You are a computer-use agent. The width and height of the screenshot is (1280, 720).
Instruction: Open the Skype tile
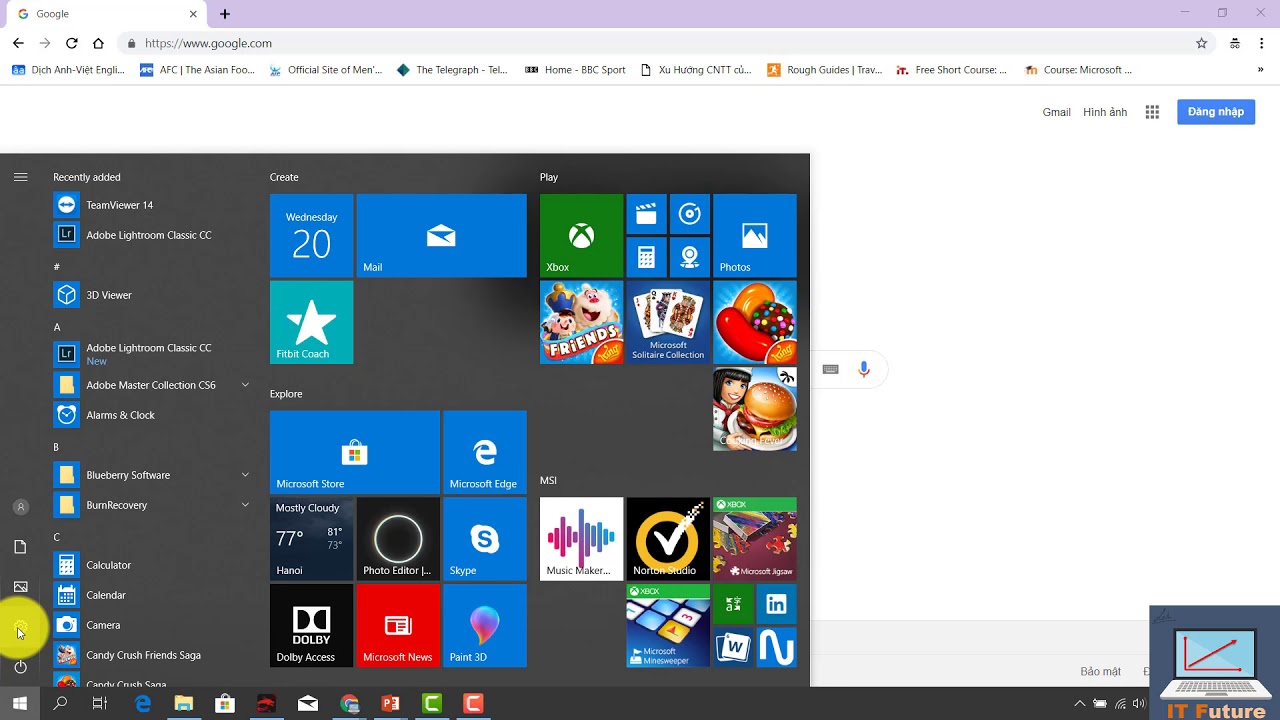coord(485,539)
